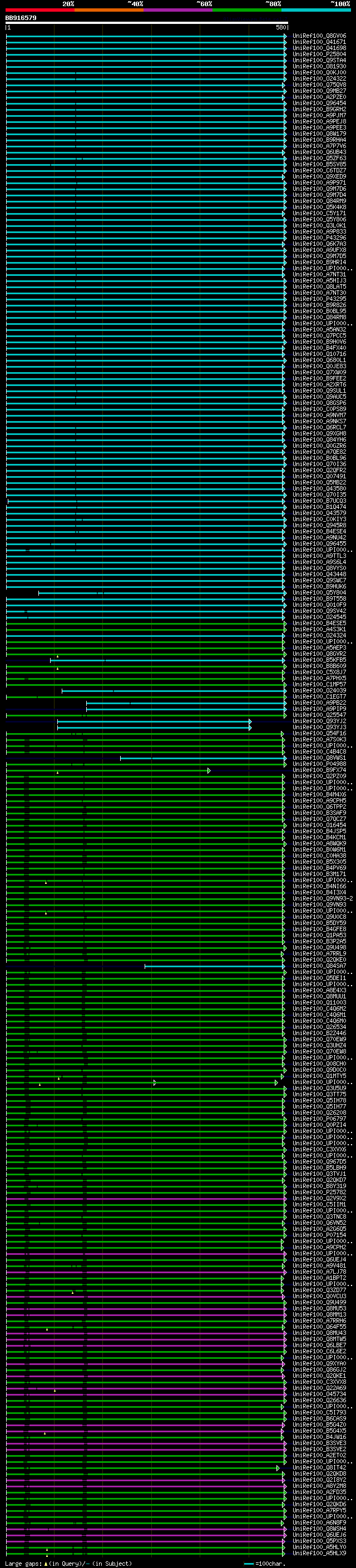Open hit UniRef100_O81930
The image size is (356, 1568).
coord(319,66)
